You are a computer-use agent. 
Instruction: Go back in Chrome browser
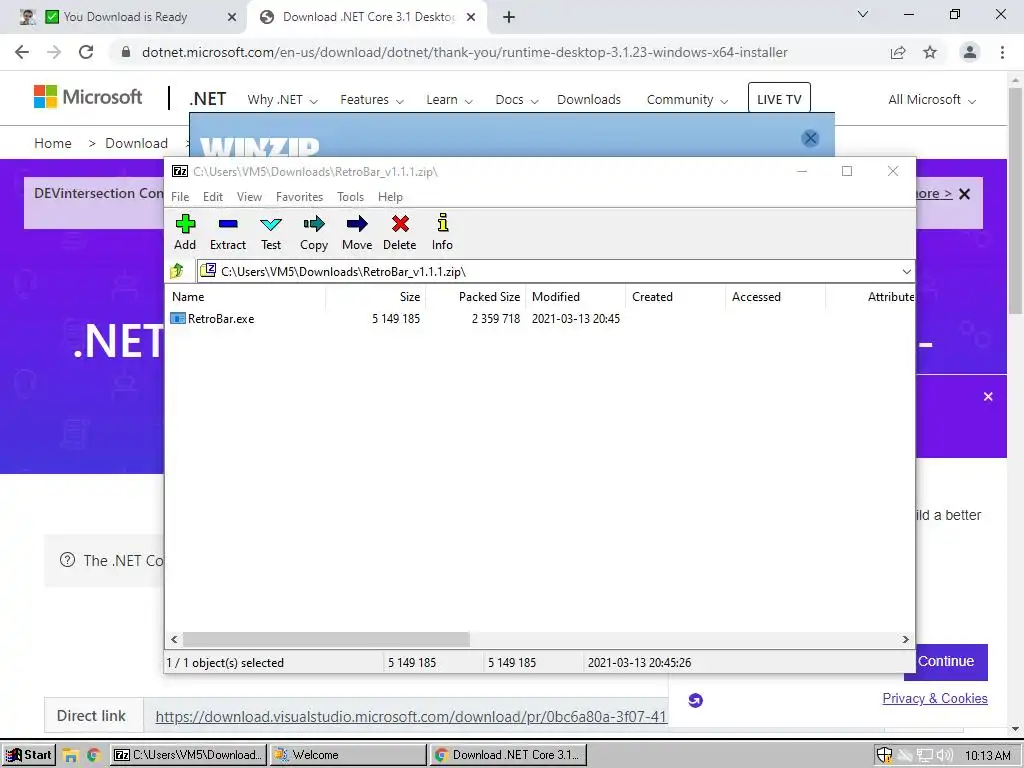click(22, 52)
